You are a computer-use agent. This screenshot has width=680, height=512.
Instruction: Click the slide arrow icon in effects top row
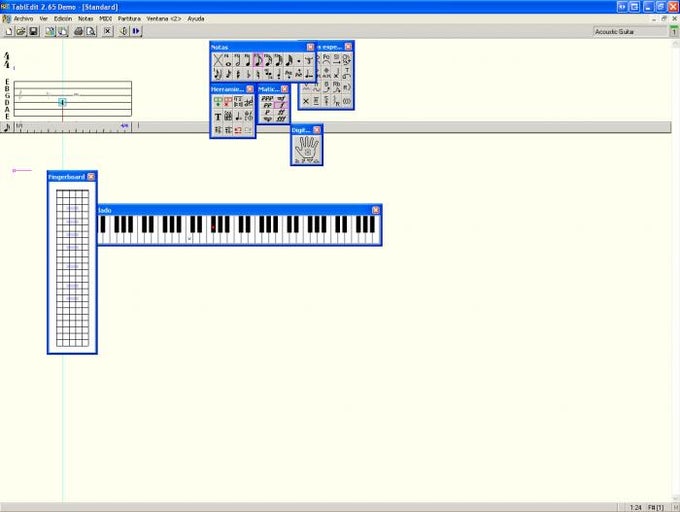click(337, 59)
